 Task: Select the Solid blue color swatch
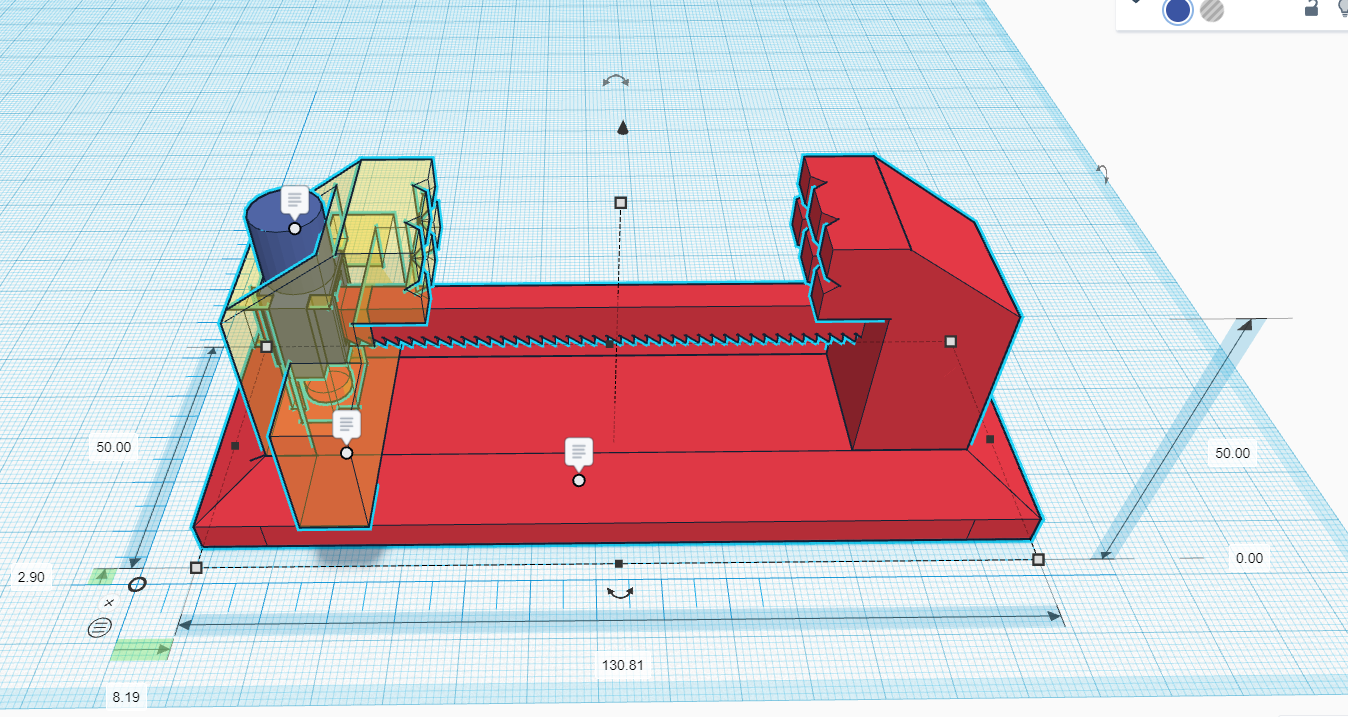[x=1178, y=11]
